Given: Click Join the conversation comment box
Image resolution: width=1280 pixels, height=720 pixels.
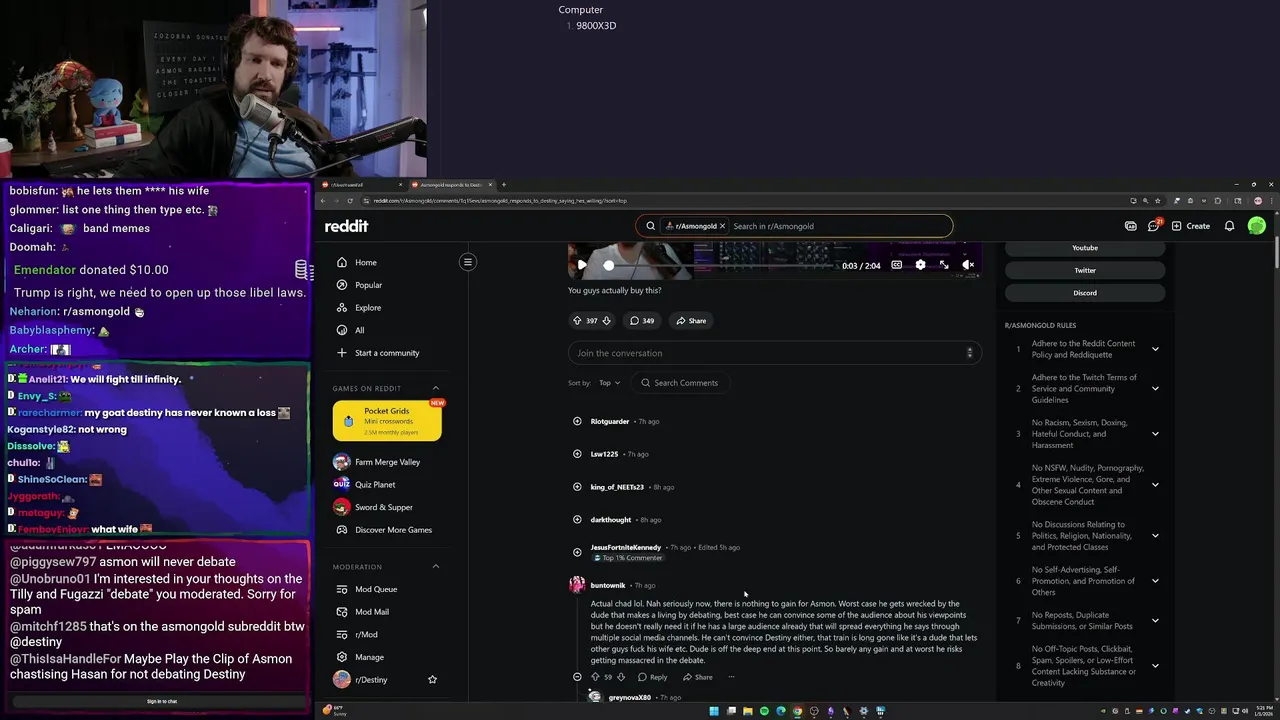Looking at the screenshot, I should [x=774, y=353].
